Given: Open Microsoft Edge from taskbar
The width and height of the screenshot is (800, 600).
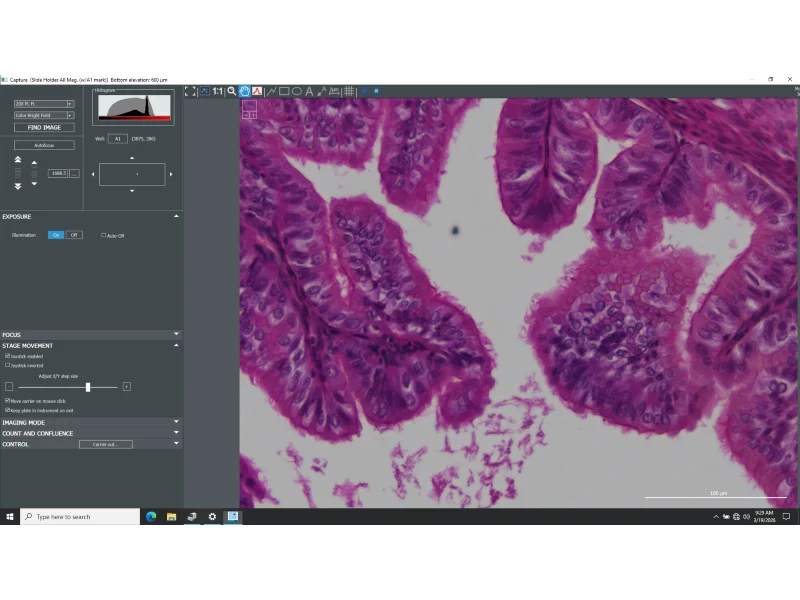Looking at the screenshot, I should click(151, 517).
